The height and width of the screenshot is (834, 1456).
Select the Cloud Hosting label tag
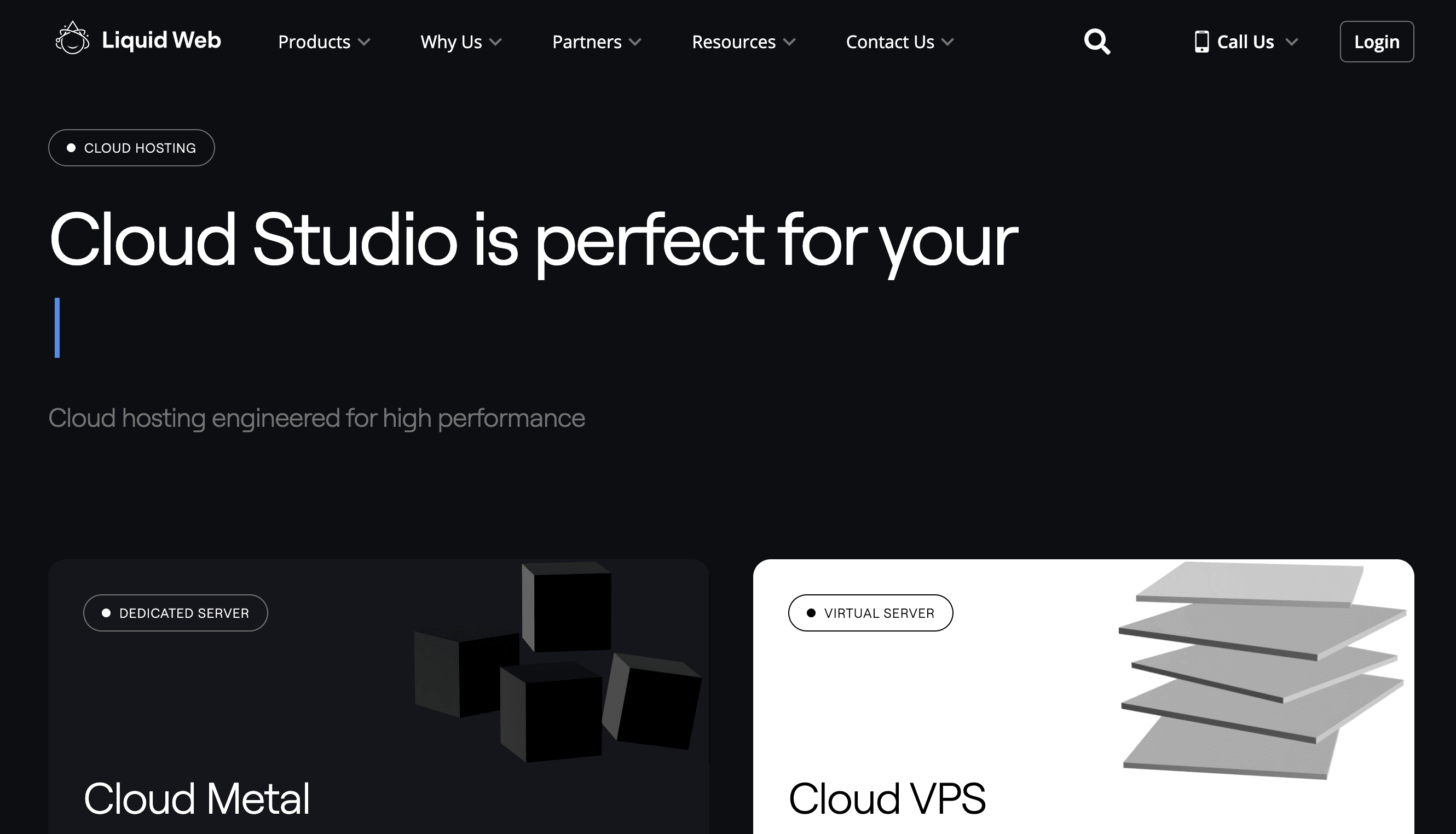[x=131, y=147]
